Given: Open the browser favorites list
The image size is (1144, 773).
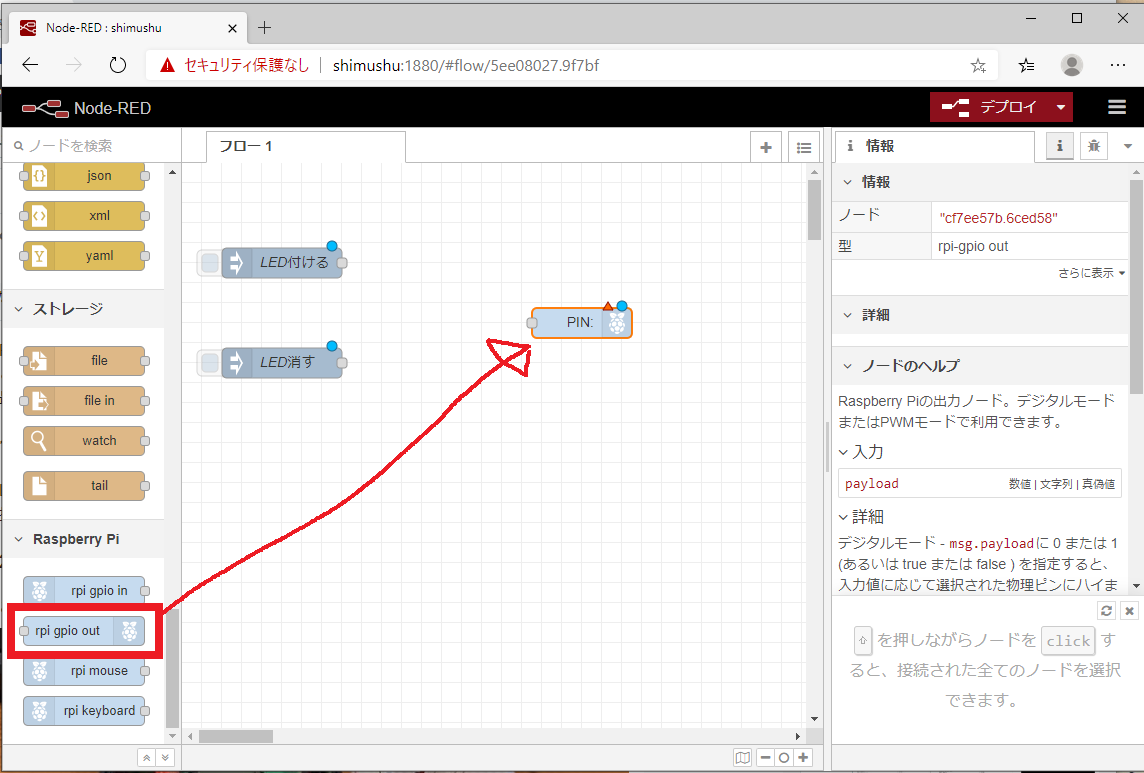Looking at the screenshot, I should (1027, 66).
